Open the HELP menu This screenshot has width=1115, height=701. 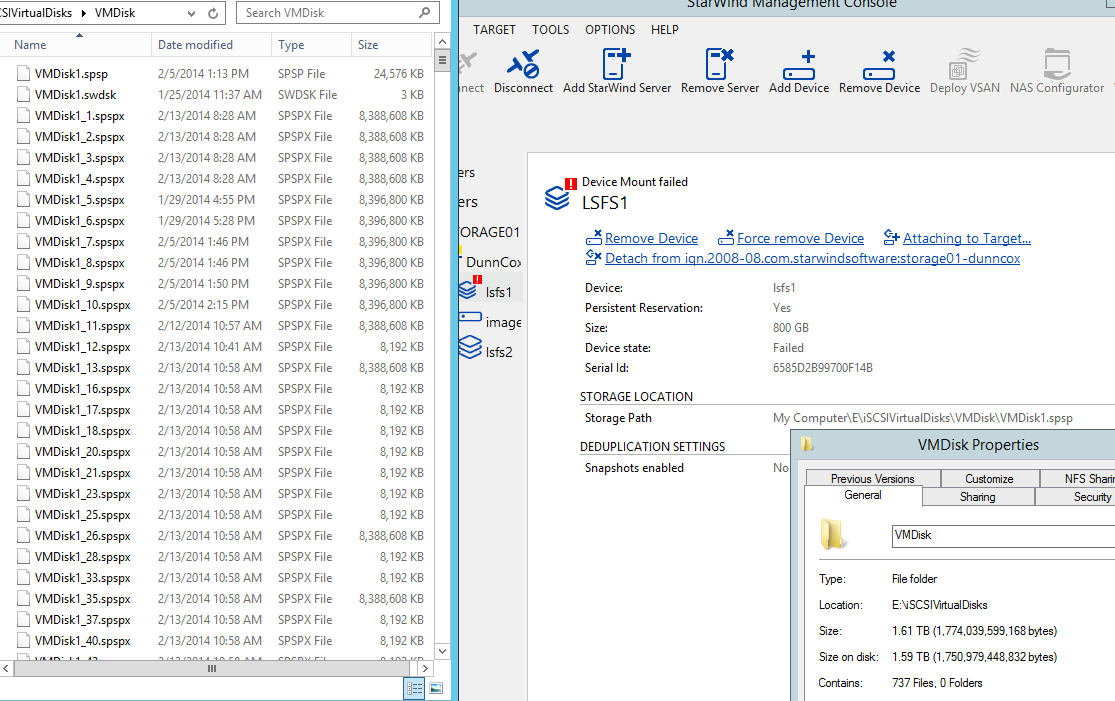[665, 30]
